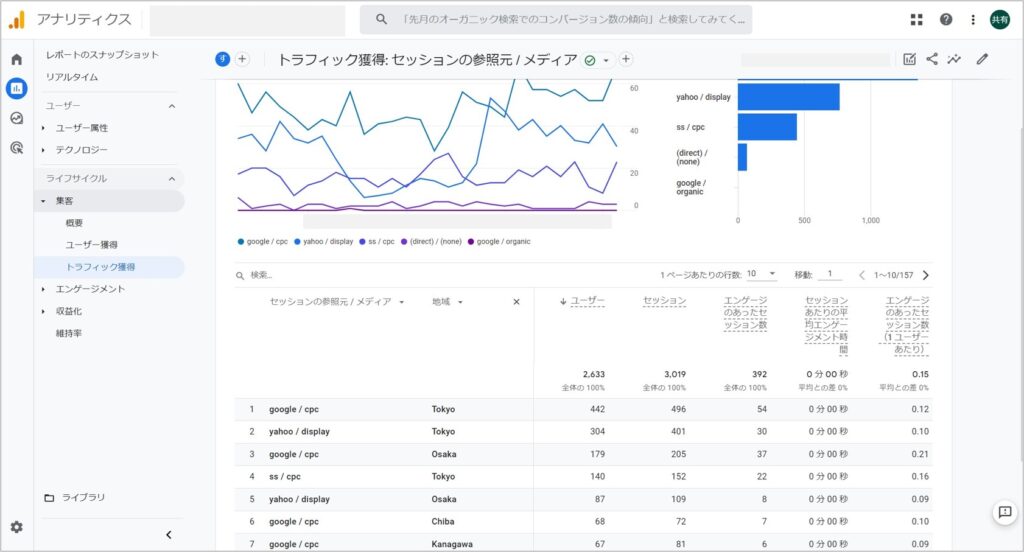Open the three-dot more options menu
Screen dimensions: 1024x552
[973, 20]
